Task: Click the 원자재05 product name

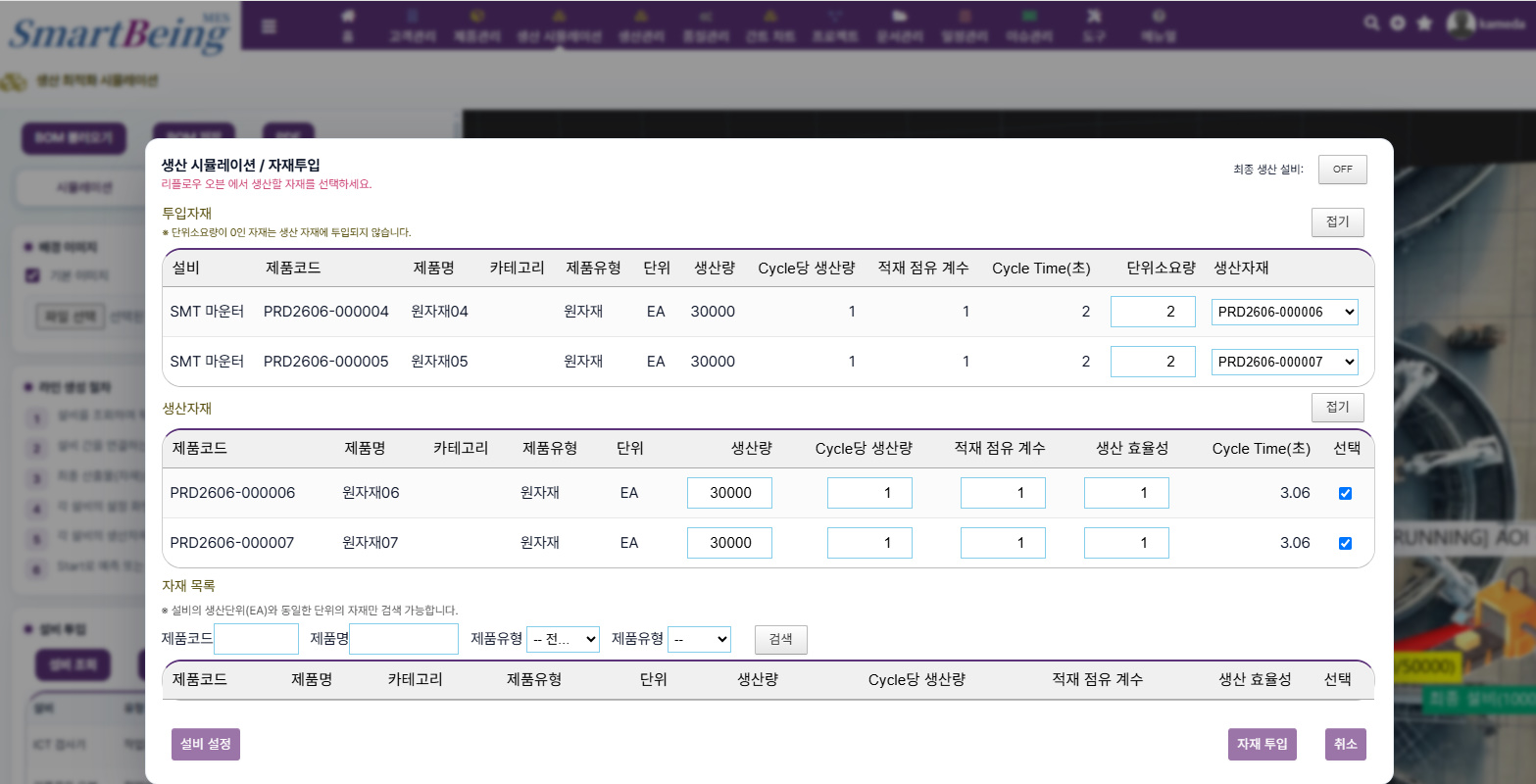Action: point(439,362)
